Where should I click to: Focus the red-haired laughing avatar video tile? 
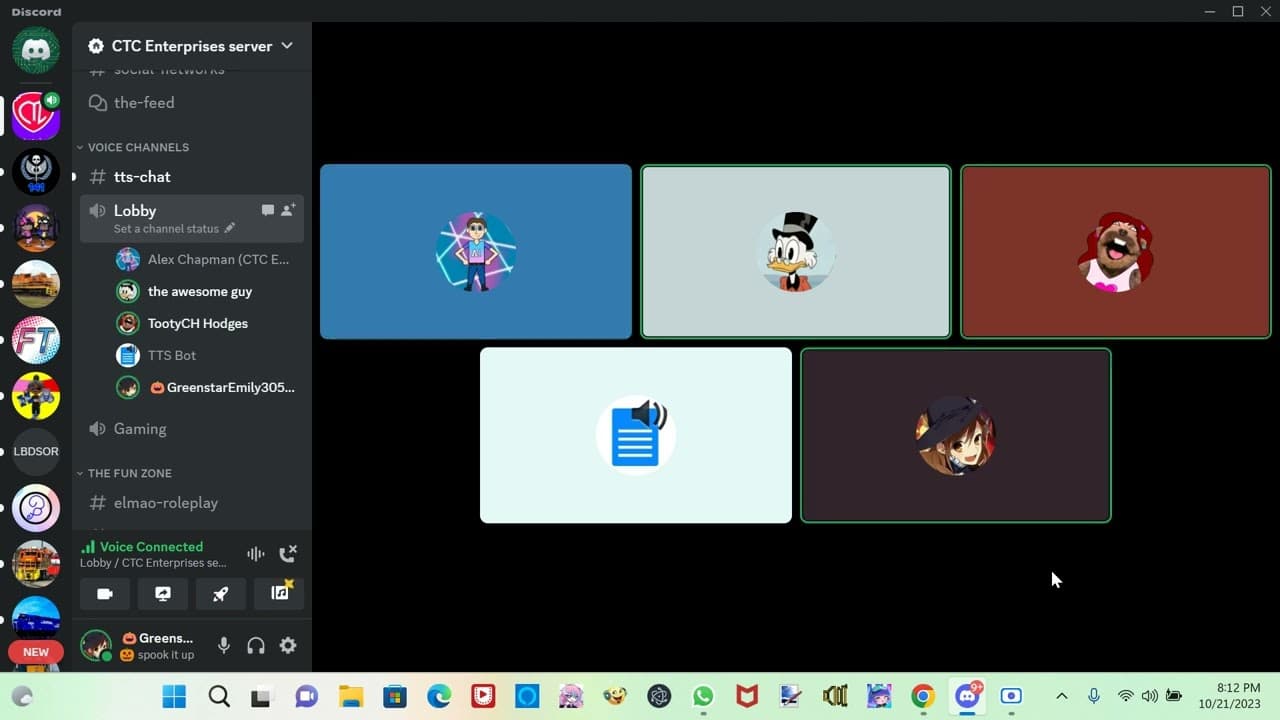point(1116,252)
